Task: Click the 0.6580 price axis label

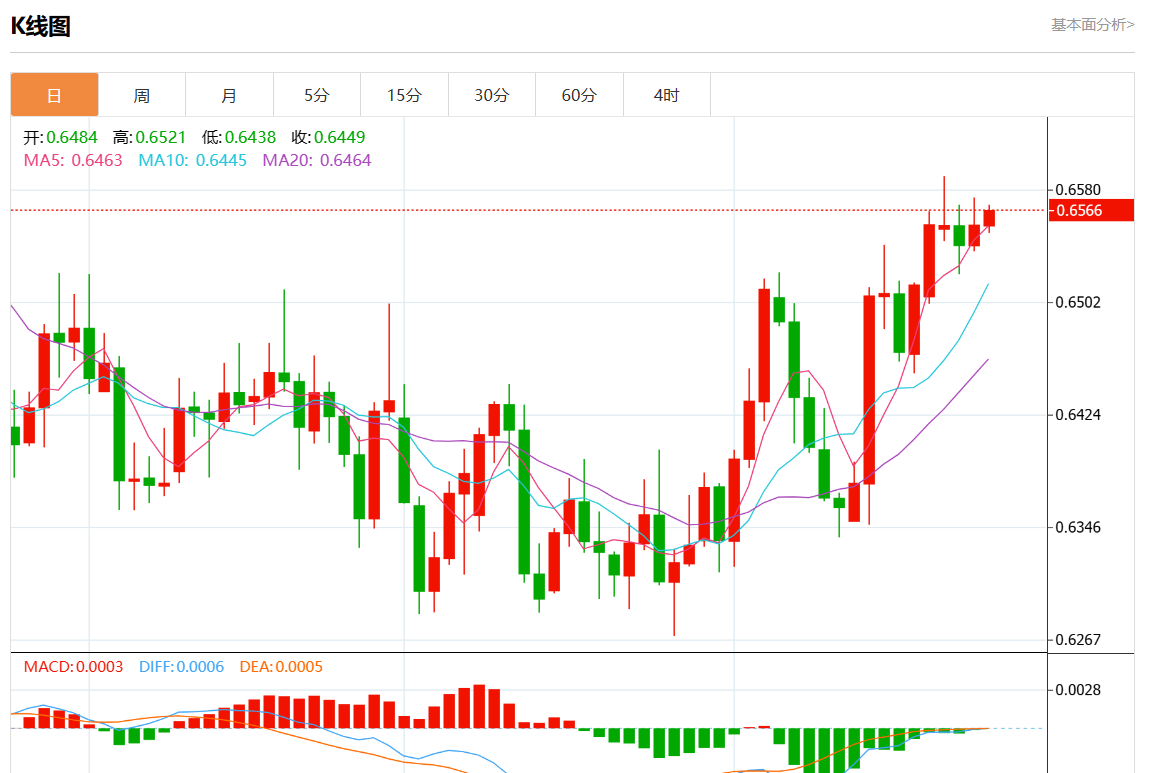Action: click(1078, 189)
